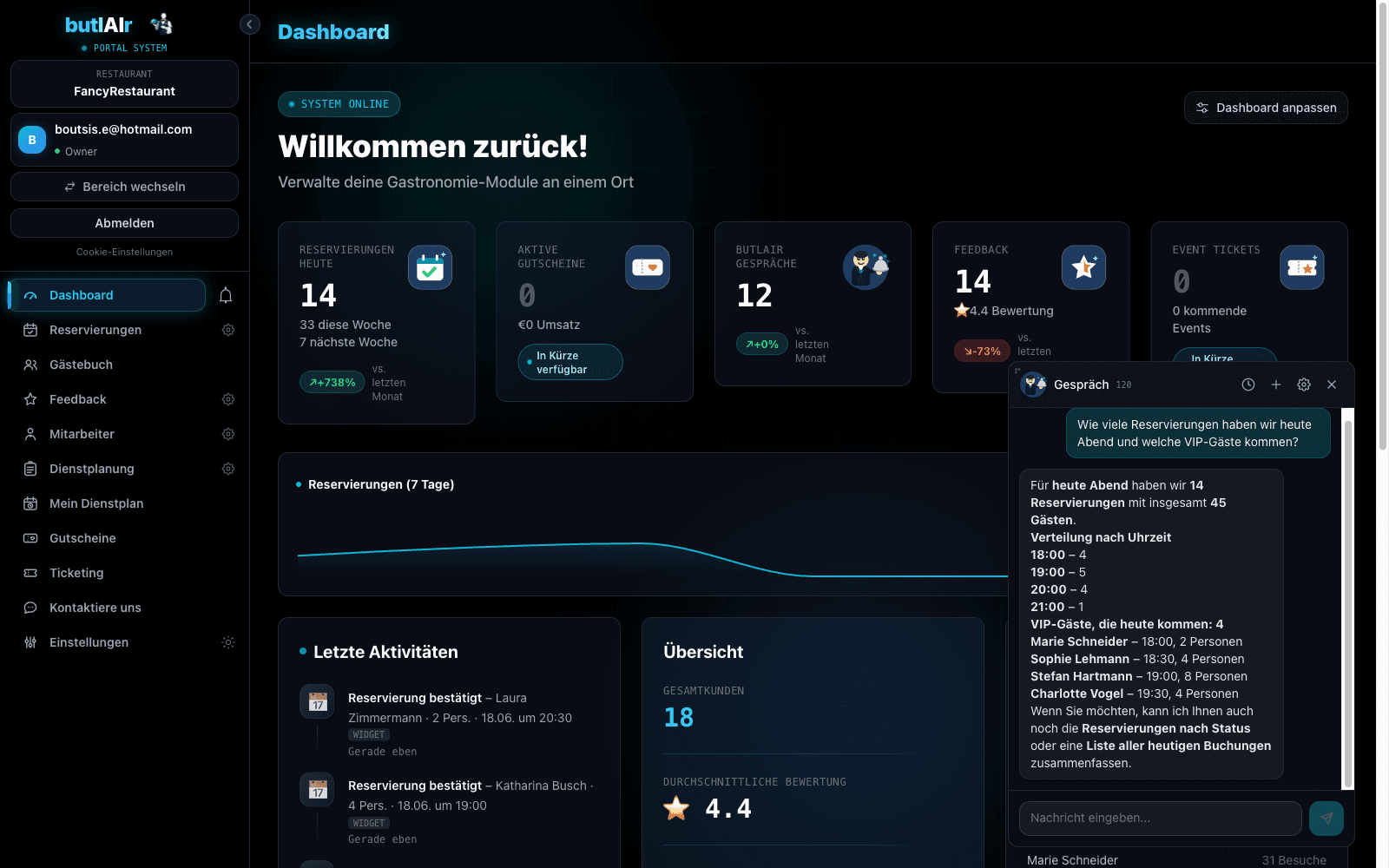This screenshot has width=1389, height=868.
Task: Click the -73% trend badge on Feedback card
Action: (982, 351)
